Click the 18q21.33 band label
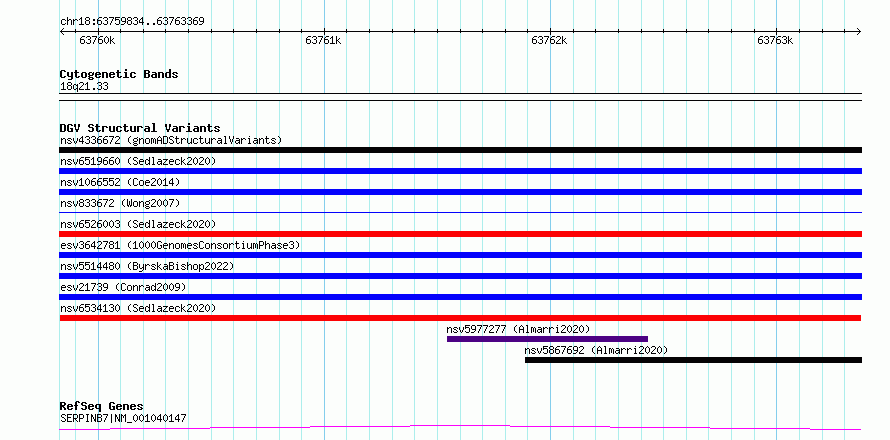Image resolution: width=890 pixels, height=440 pixels. [x=84, y=87]
